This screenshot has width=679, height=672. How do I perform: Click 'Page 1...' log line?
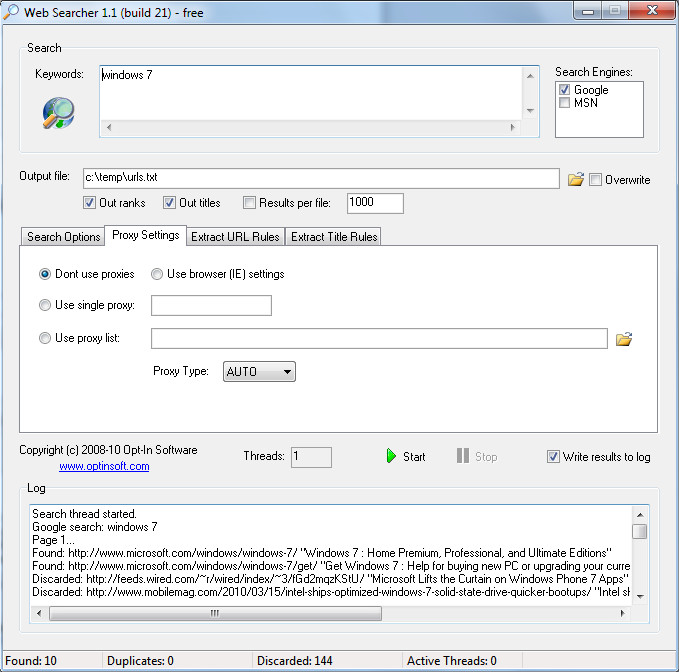click(53, 540)
